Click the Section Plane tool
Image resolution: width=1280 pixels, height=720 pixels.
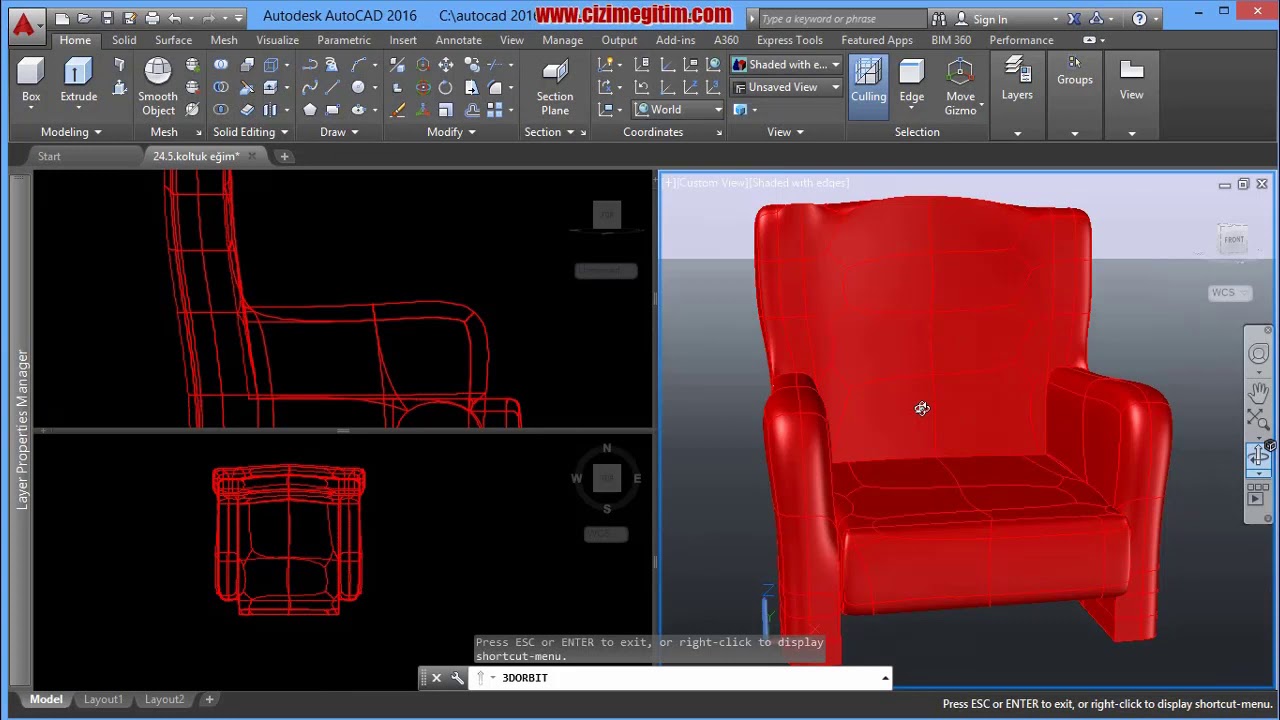(555, 87)
